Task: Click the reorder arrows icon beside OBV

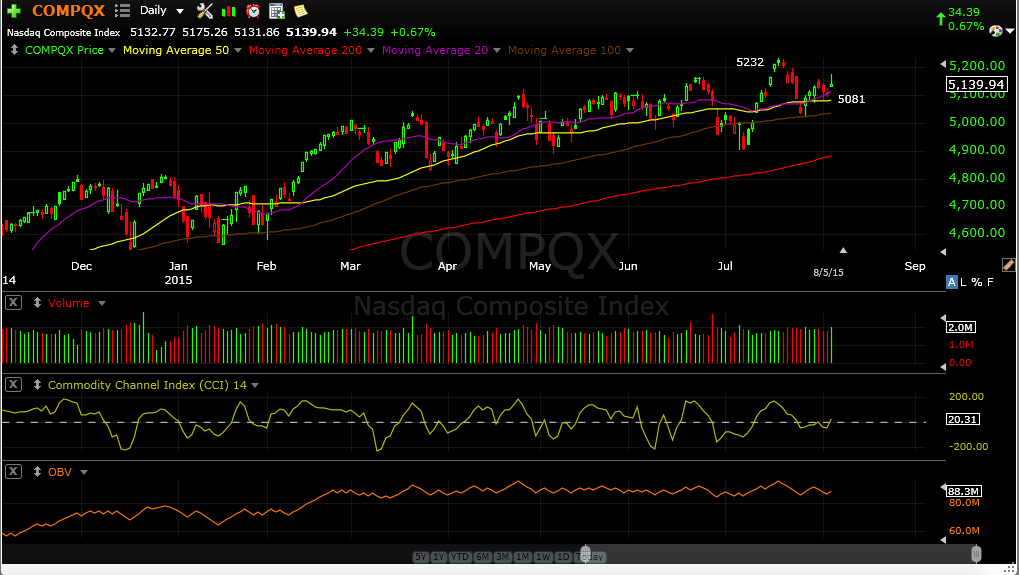Action: (x=38, y=472)
